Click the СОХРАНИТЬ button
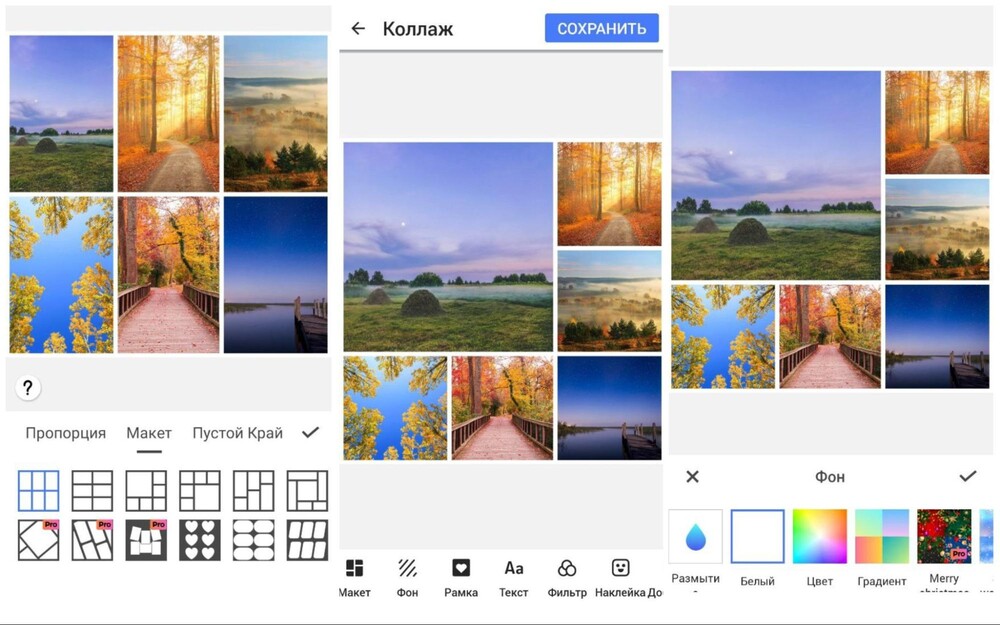This screenshot has height=625, width=1000. pos(601,28)
